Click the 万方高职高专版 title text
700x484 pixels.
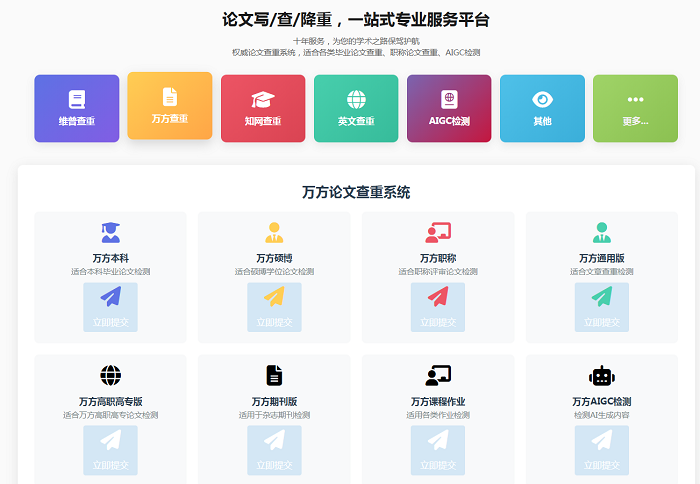(111, 401)
